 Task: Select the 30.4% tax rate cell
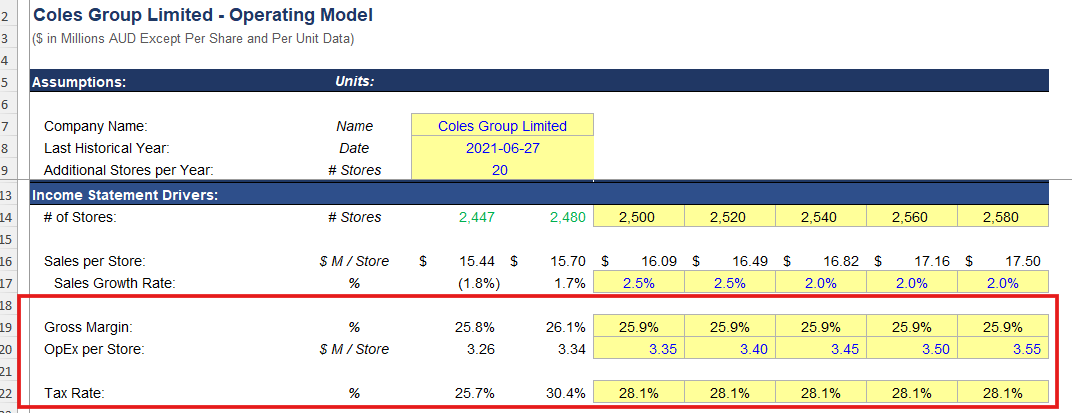pyautogui.click(x=565, y=393)
